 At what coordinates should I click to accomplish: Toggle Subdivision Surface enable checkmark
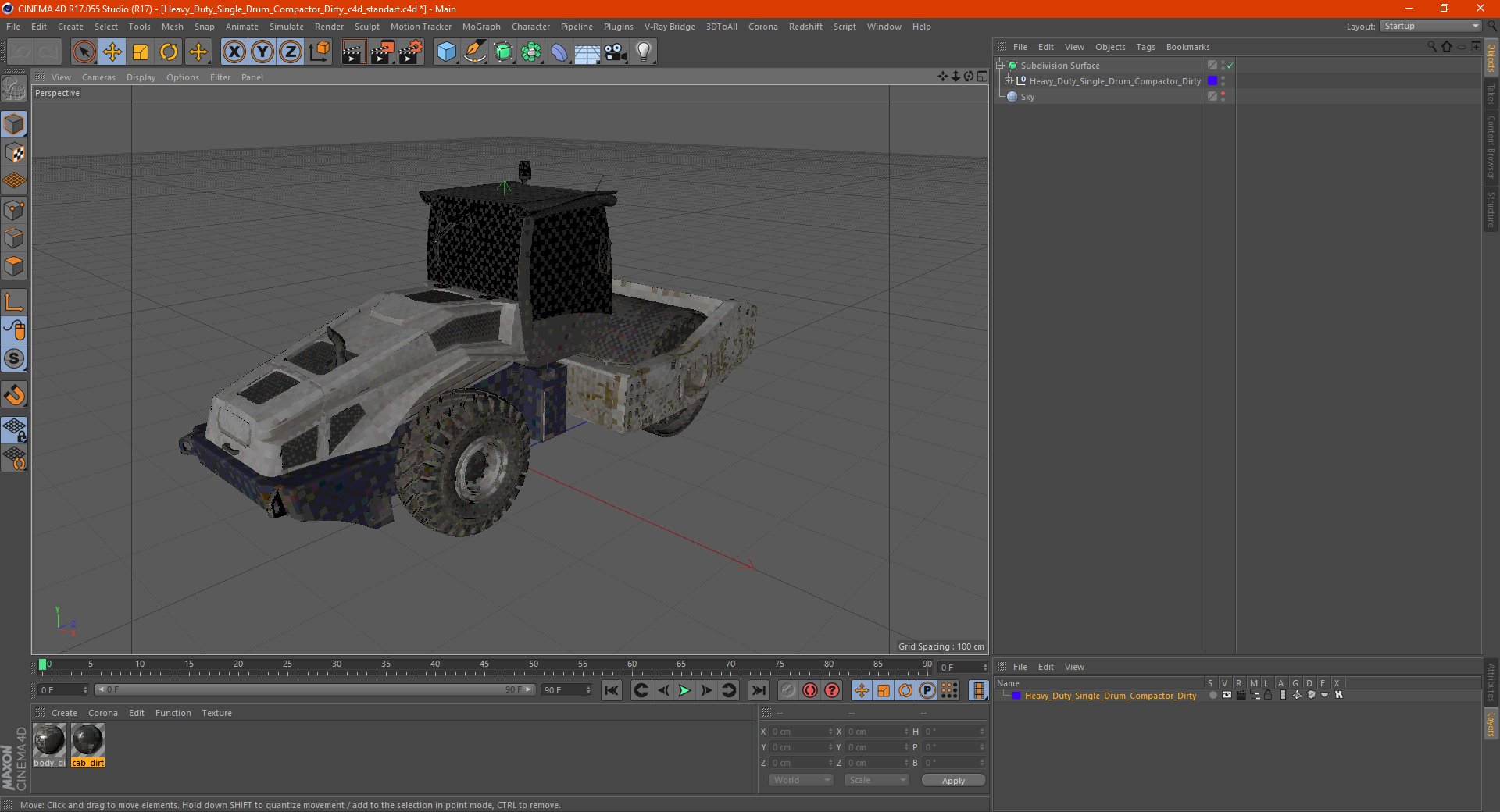1230,66
